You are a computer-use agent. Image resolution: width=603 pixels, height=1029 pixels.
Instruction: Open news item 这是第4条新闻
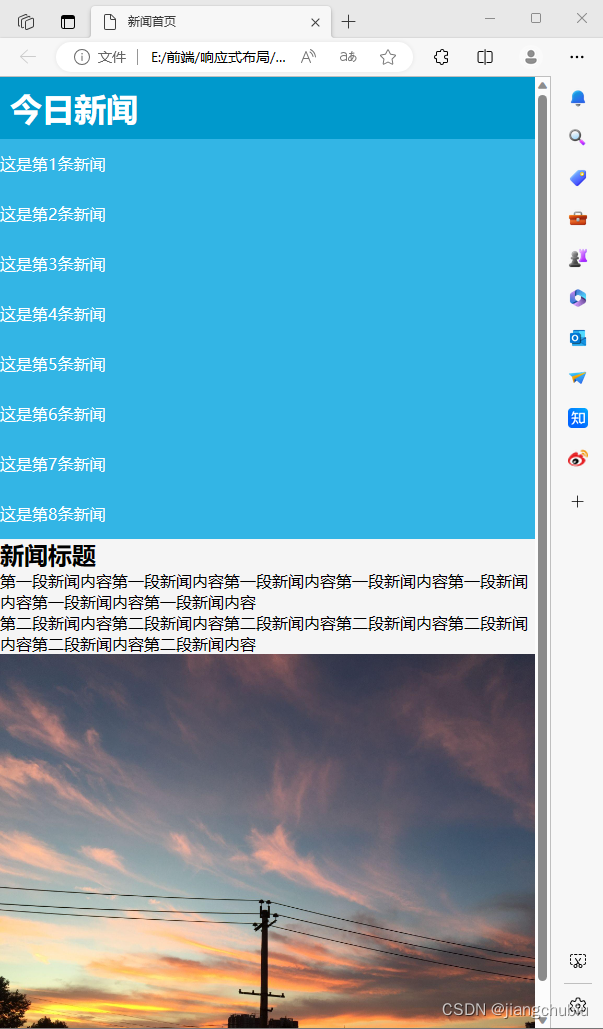[x=53, y=315]
